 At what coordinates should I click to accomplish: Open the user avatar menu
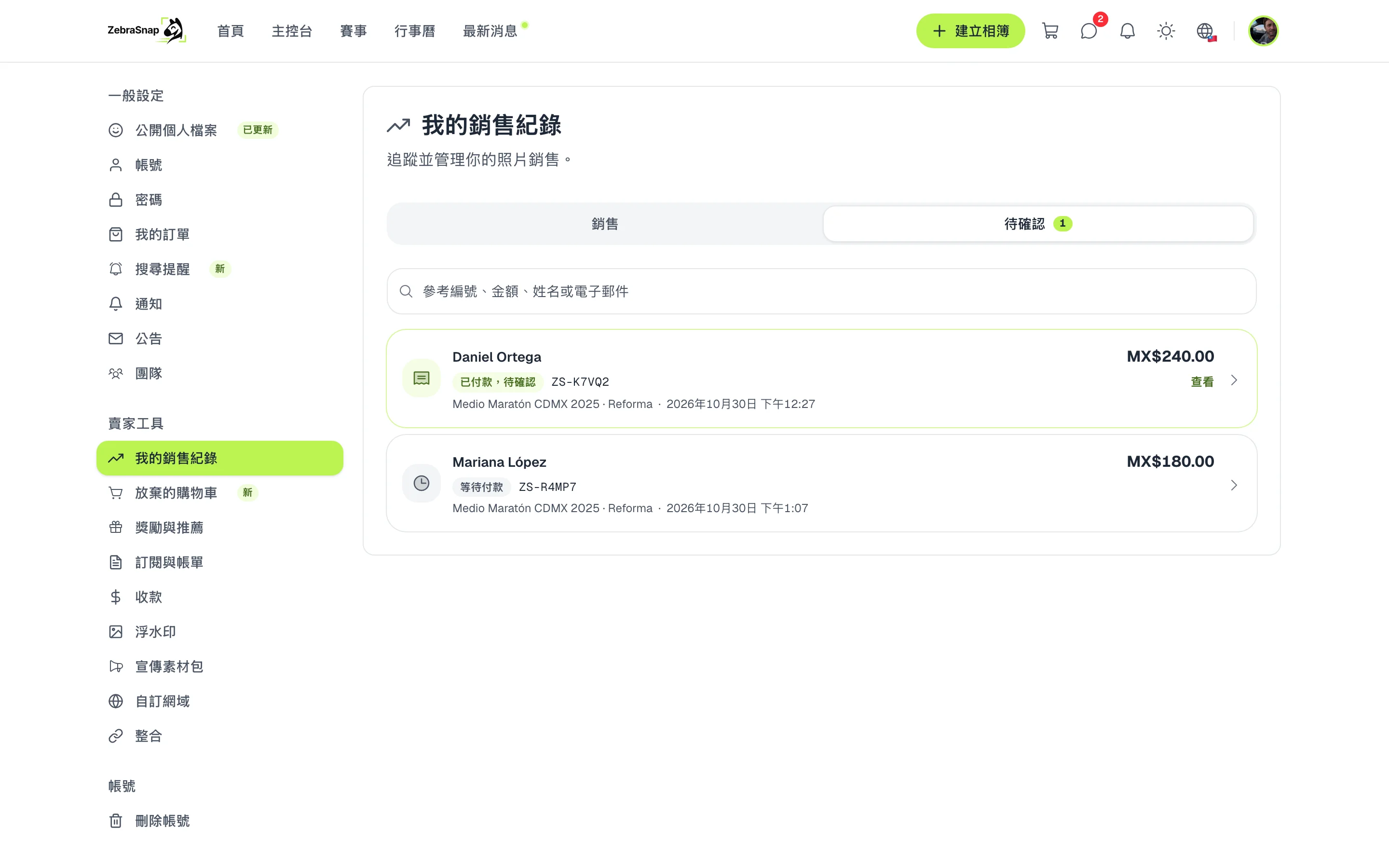click(x=1263, y=31)
